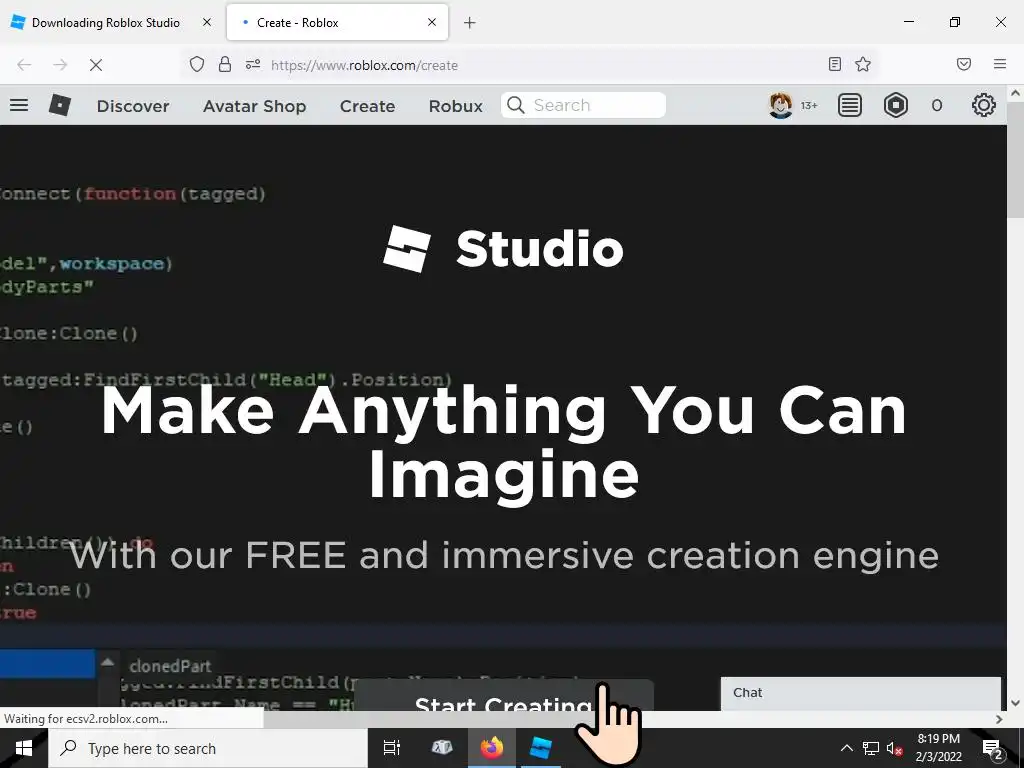The width and height of the screenshot is (1024, 768).
Task: Click the Robux hexagon icon
Action: pyautogui.click(x=895, y=105)
